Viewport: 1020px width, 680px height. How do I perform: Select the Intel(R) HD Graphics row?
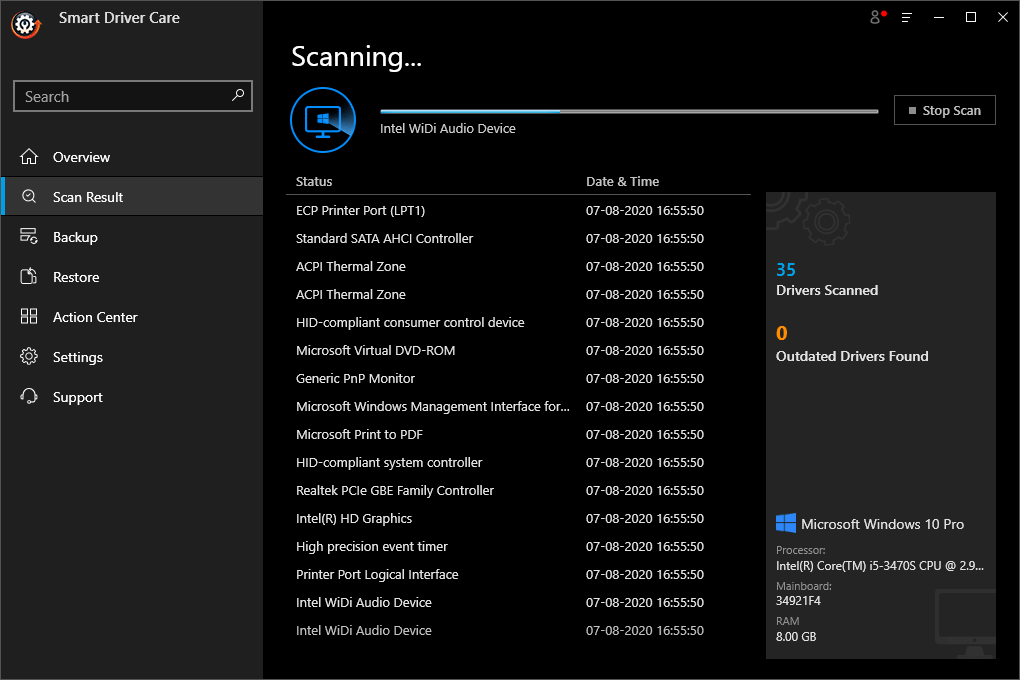[354, 518]
